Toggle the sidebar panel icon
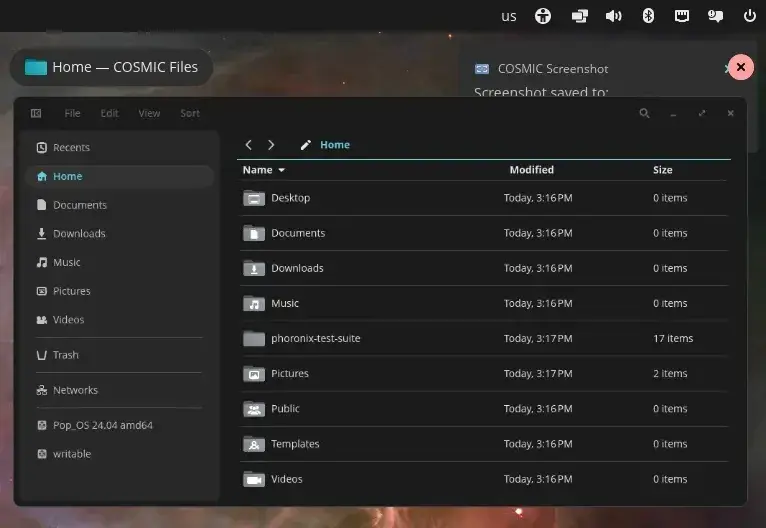 coord(36,113)
